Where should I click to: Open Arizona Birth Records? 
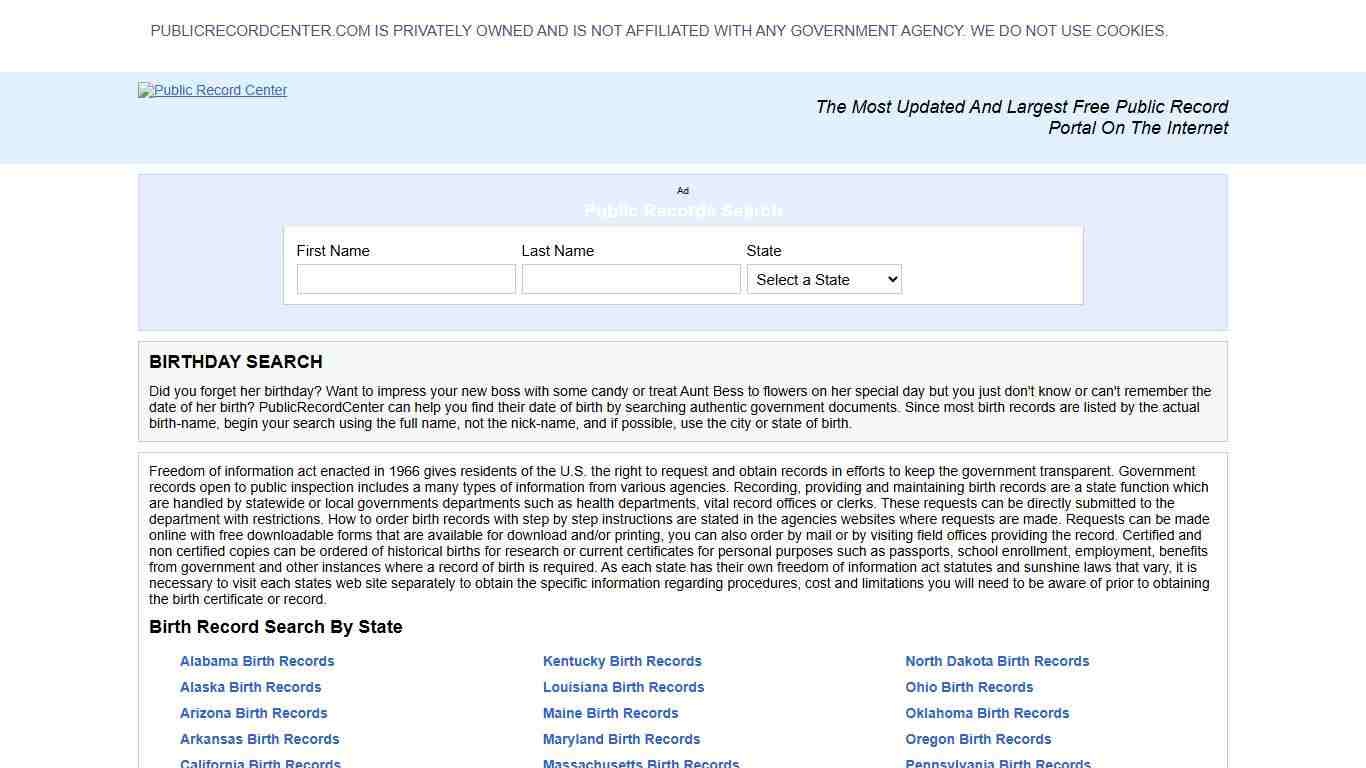[x=253, y=713]
